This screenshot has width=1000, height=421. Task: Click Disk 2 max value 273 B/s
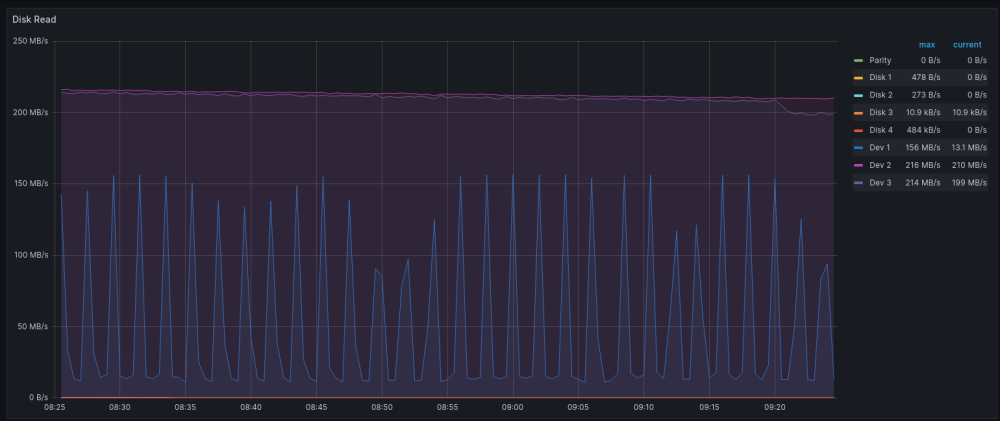click(x=926, y=95)
